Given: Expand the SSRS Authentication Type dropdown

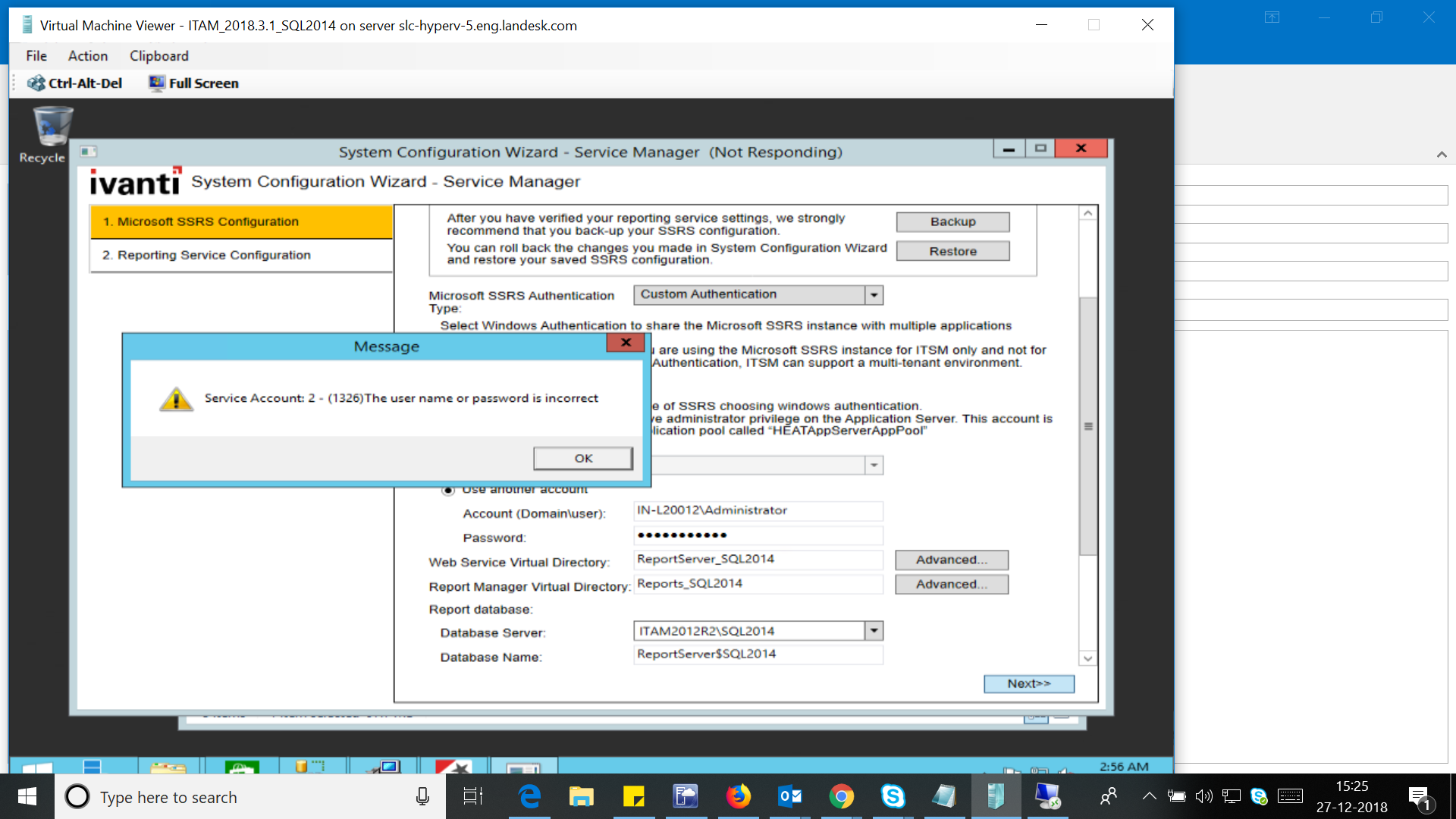Looking at the screenshot, I should (x=874, y=295).
